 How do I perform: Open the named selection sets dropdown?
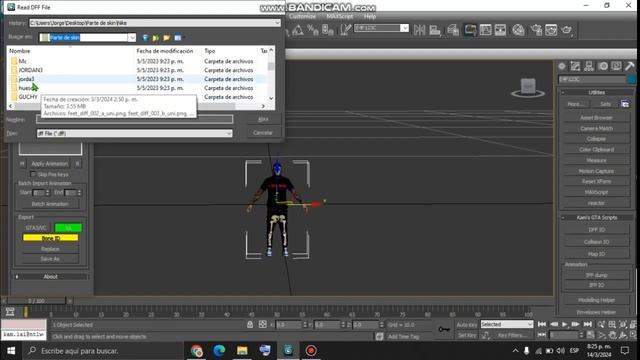click(404, 28)
